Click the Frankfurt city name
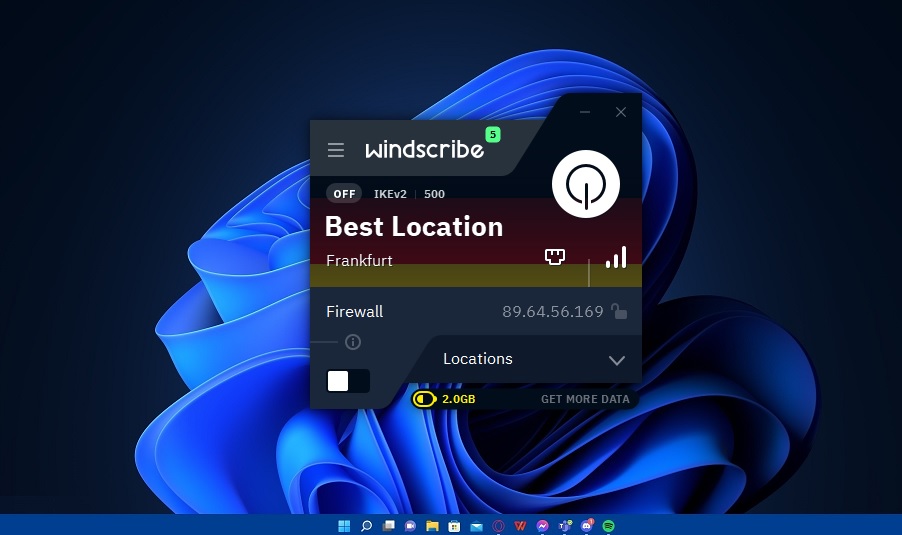902x535 pixels. pyautogui.click(x=359, y=261)
